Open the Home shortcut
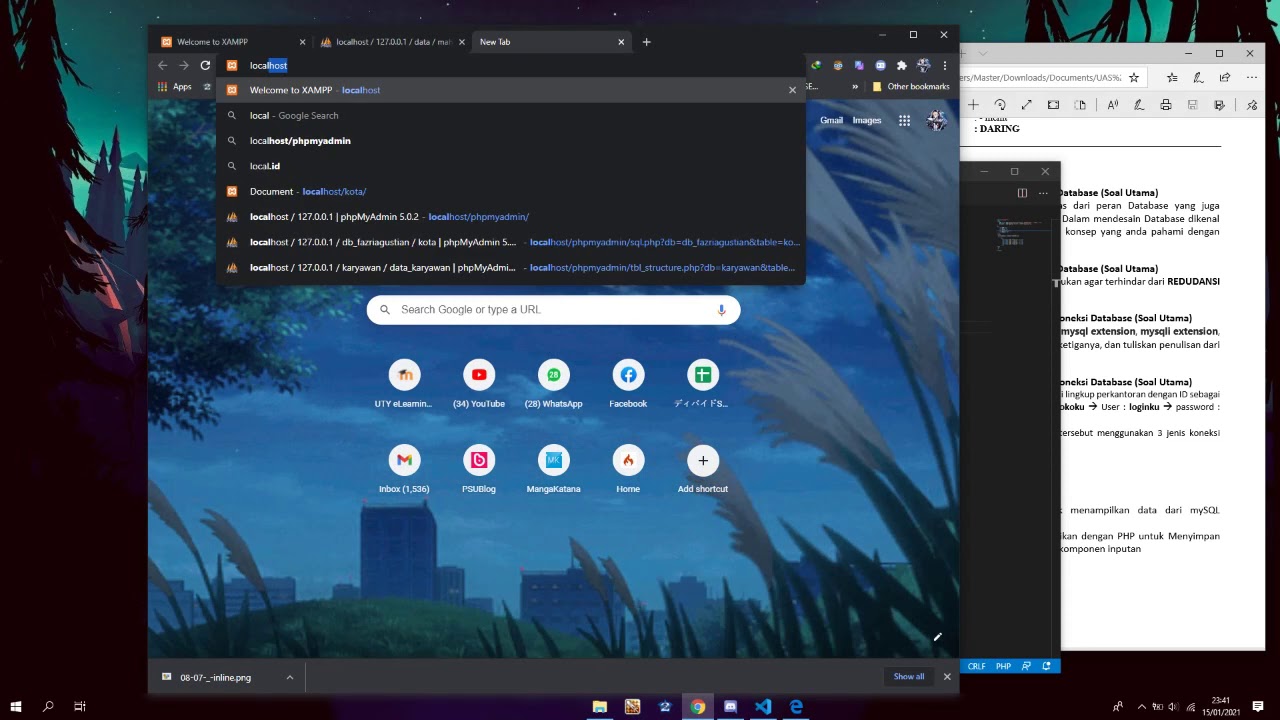Viewport: 1280px width, 720px height. click(628, 470)
